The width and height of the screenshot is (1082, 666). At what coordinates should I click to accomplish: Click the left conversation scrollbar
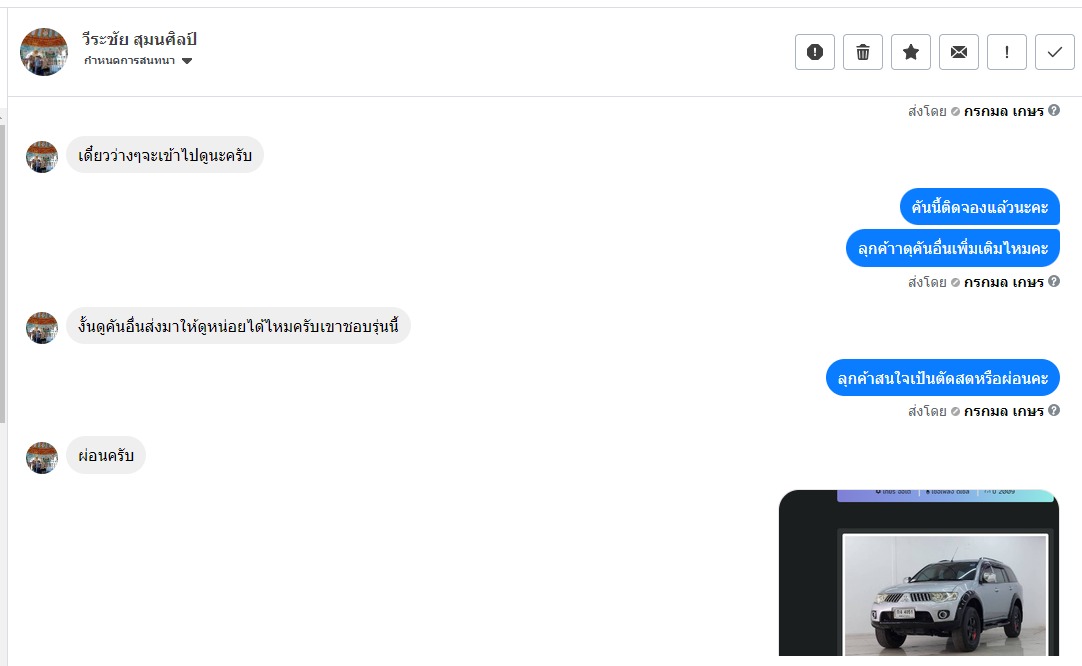click(x=3, y=269)
